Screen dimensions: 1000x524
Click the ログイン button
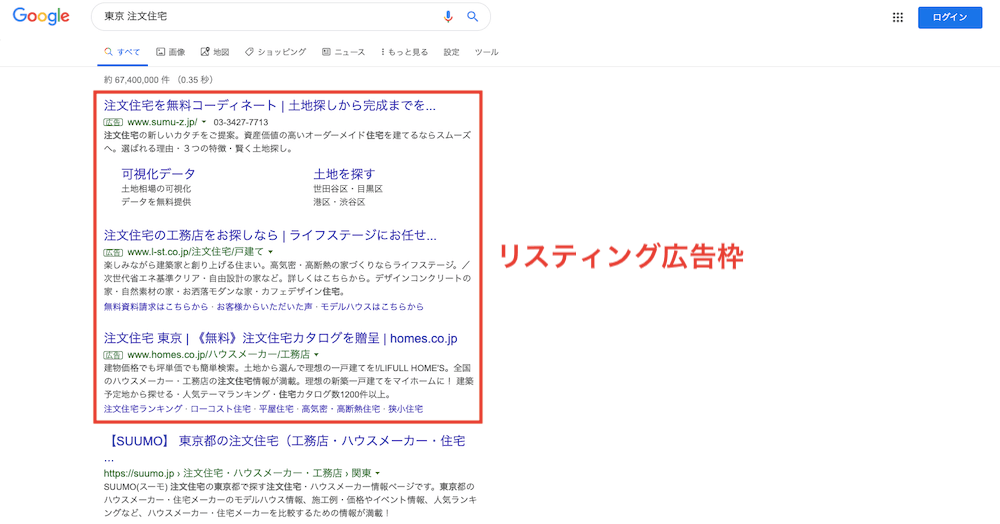tap(950, 17)
